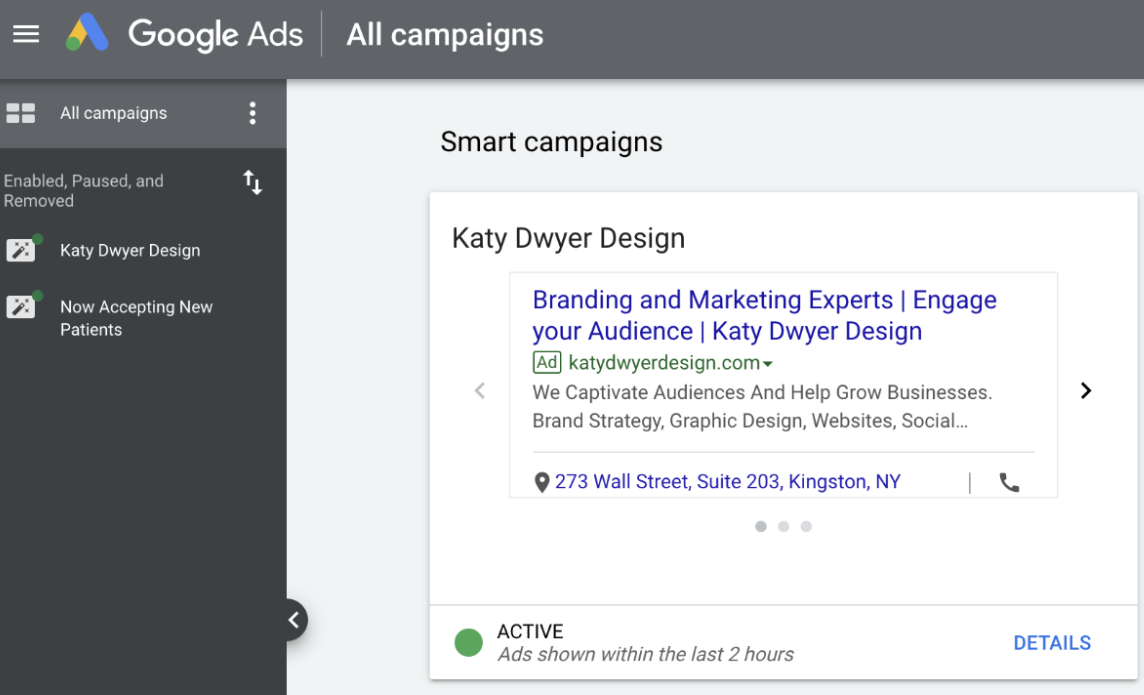Click the Katy Dwyer Design campaign icon
Screen dimensions: 1144x695
point(22,249)
